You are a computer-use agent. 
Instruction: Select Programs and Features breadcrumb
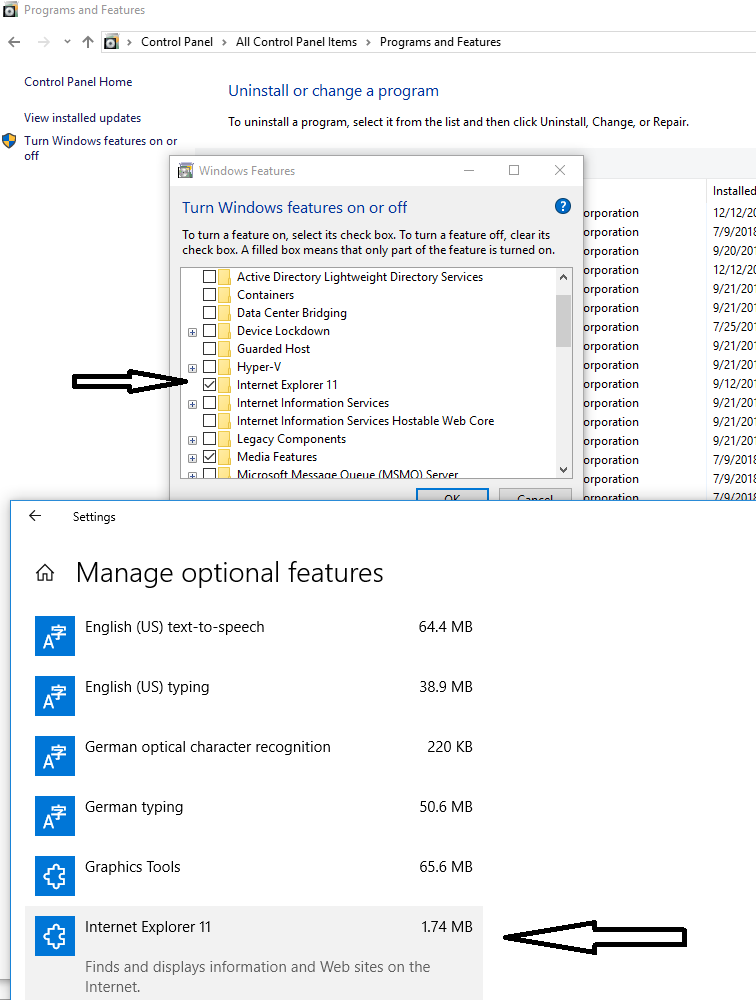point(440,42)
